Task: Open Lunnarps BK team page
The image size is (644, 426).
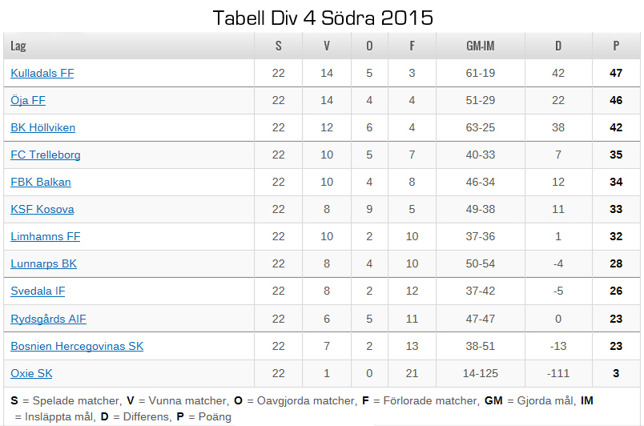Action: coord(44,263)
